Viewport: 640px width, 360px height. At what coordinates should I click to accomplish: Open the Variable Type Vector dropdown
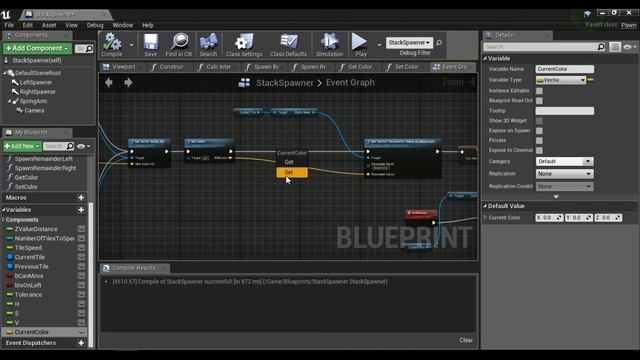[561, 80]
